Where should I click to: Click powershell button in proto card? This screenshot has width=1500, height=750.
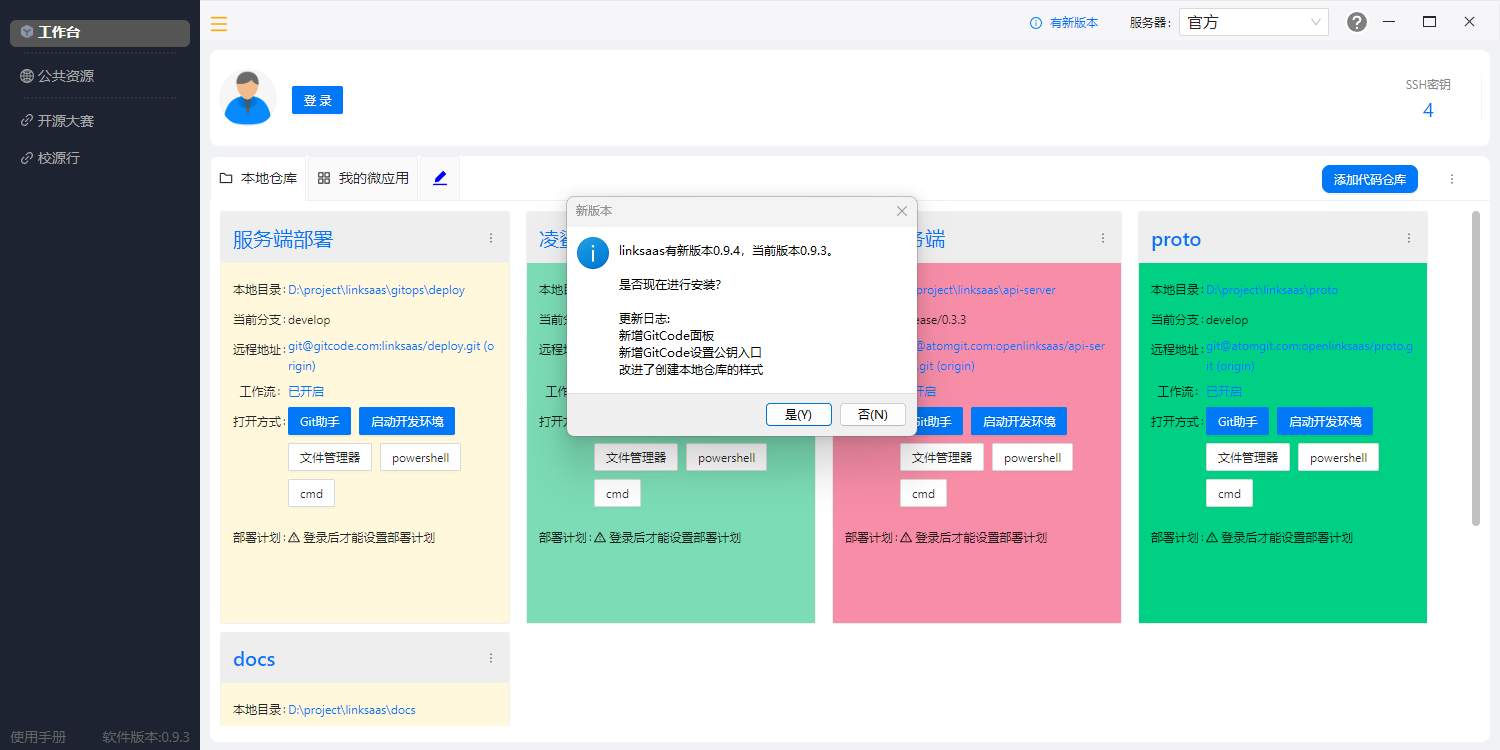pos(1338,457)
